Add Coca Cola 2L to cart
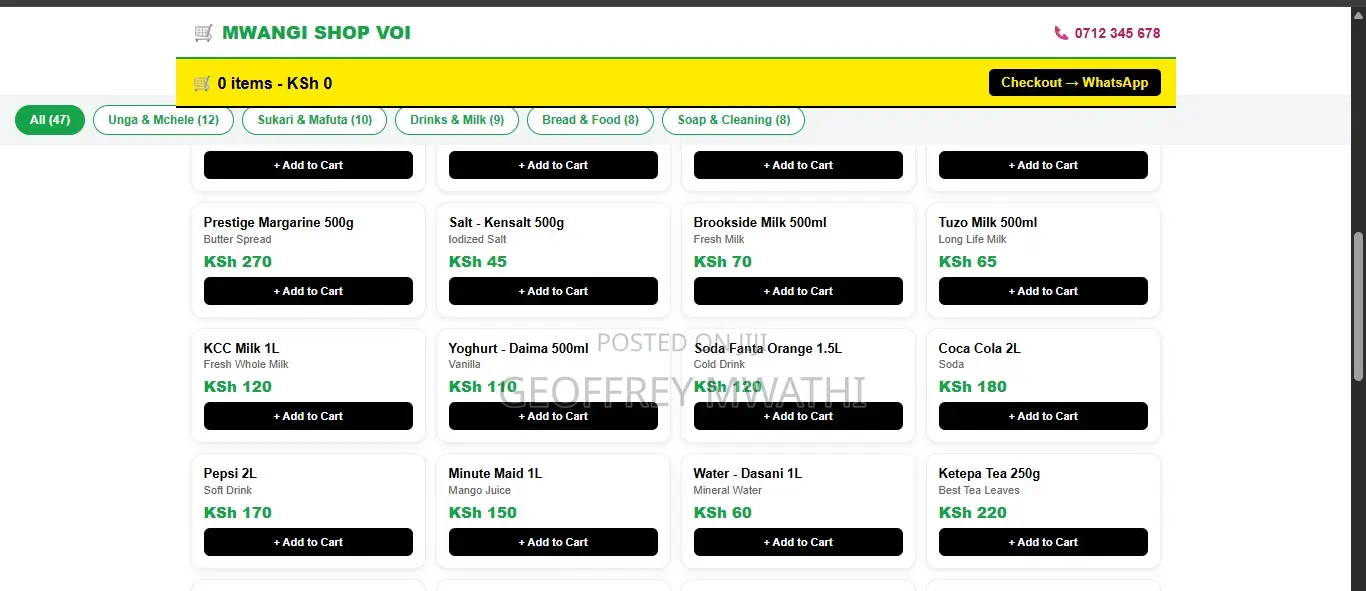The height and width of the screenshot is (591, 1366). tap(1043, 416)
